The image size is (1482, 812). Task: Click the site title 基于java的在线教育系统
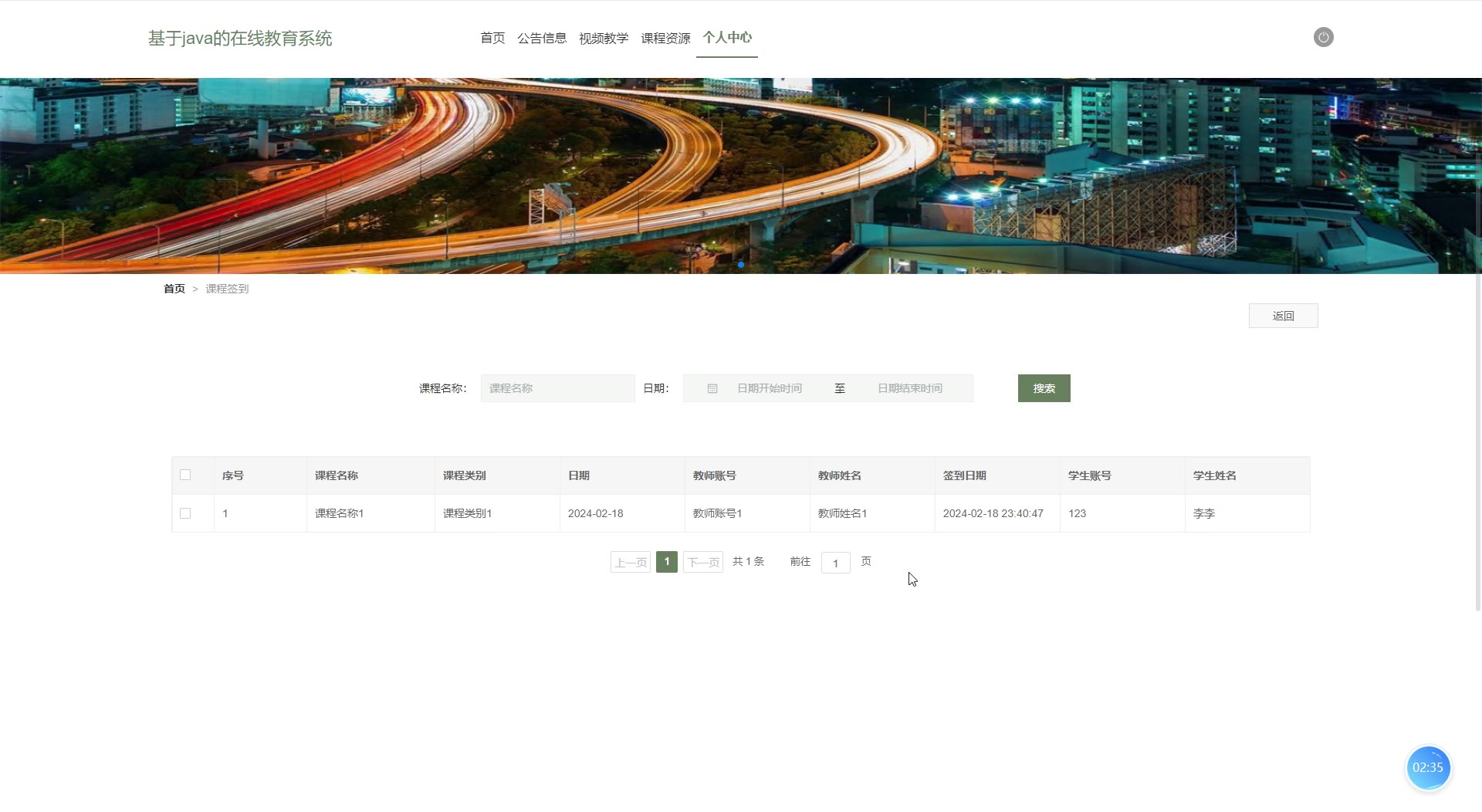point(240,38)
